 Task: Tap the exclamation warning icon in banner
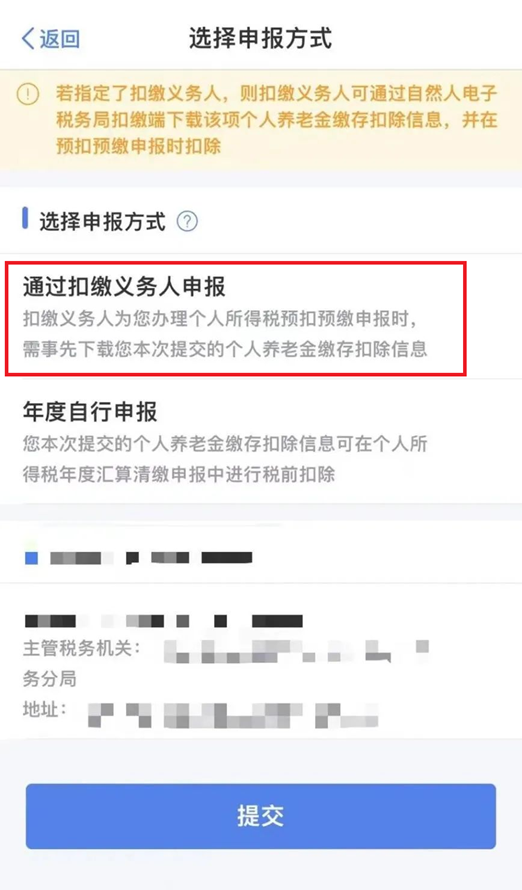pyautogui.click(x=28, y=94)
